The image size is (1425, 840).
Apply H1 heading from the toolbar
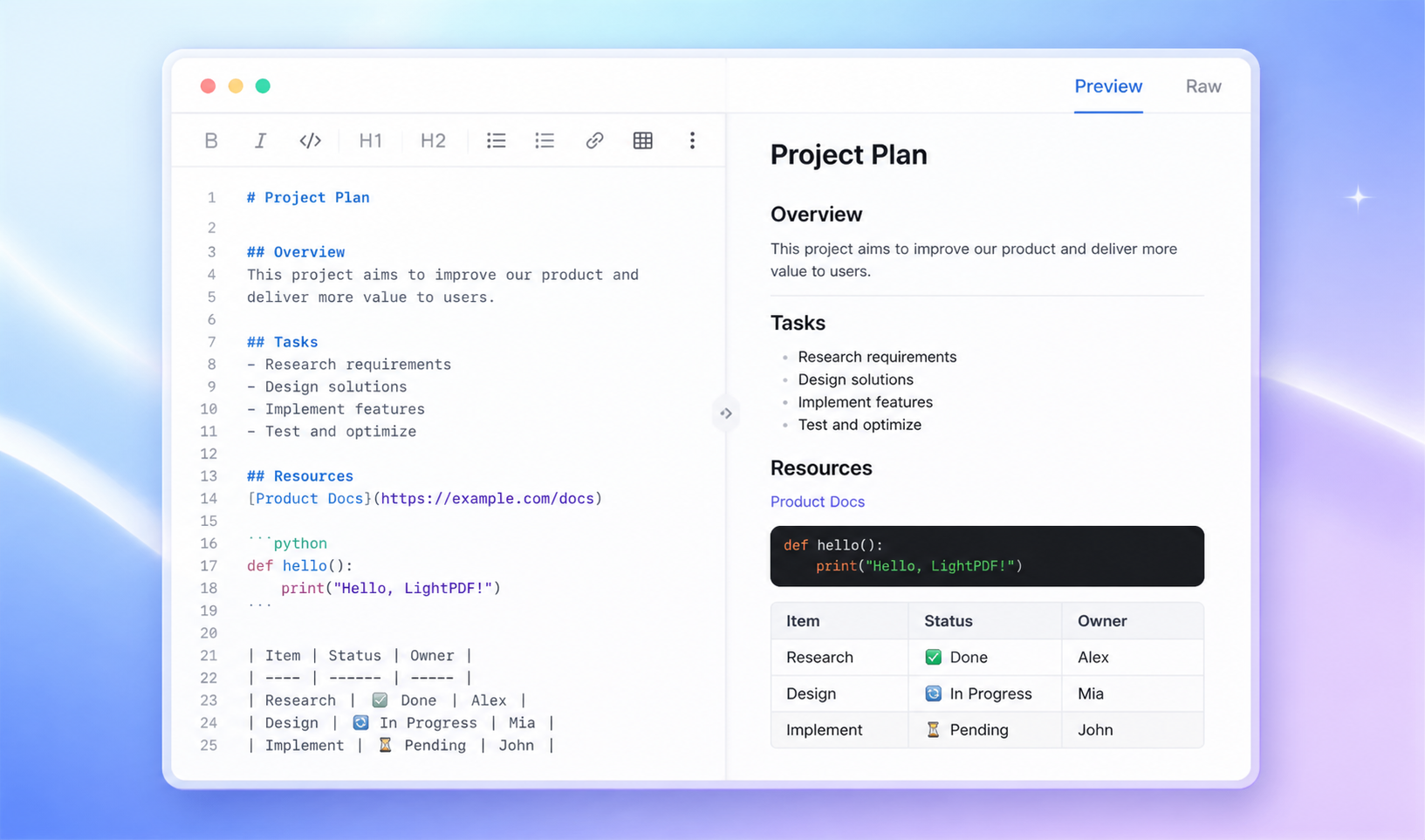pyautogui.click(x=371, y=140)
